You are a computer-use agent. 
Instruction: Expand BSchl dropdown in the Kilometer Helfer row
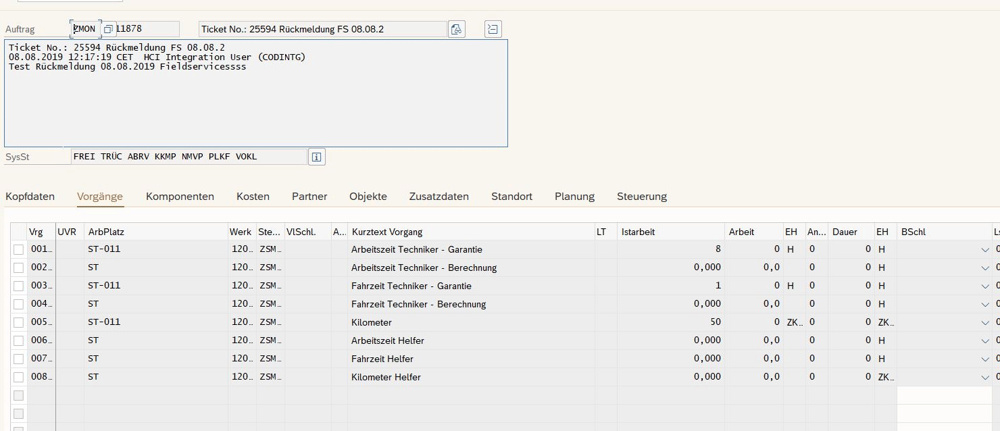[x=985, y=377]
